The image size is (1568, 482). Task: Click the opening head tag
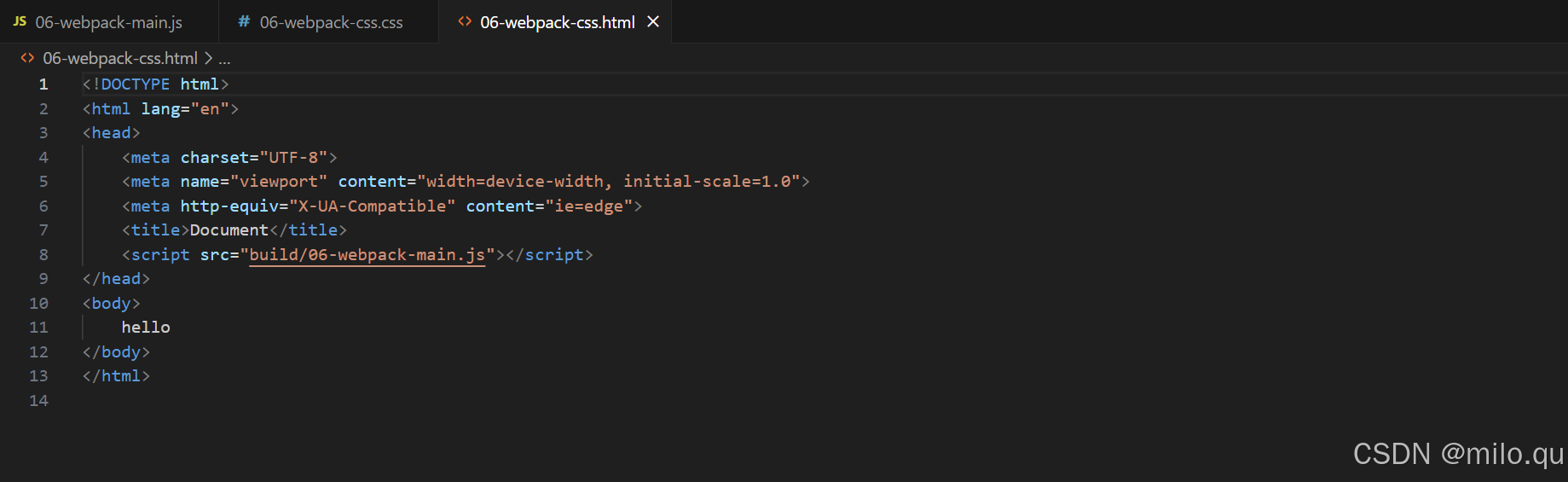111,133
